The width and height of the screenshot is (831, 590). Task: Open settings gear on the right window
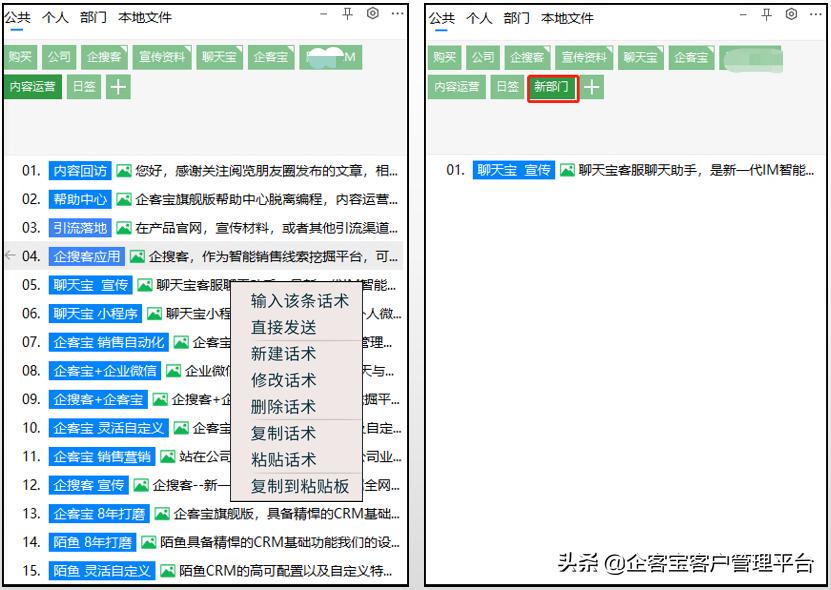792,14
